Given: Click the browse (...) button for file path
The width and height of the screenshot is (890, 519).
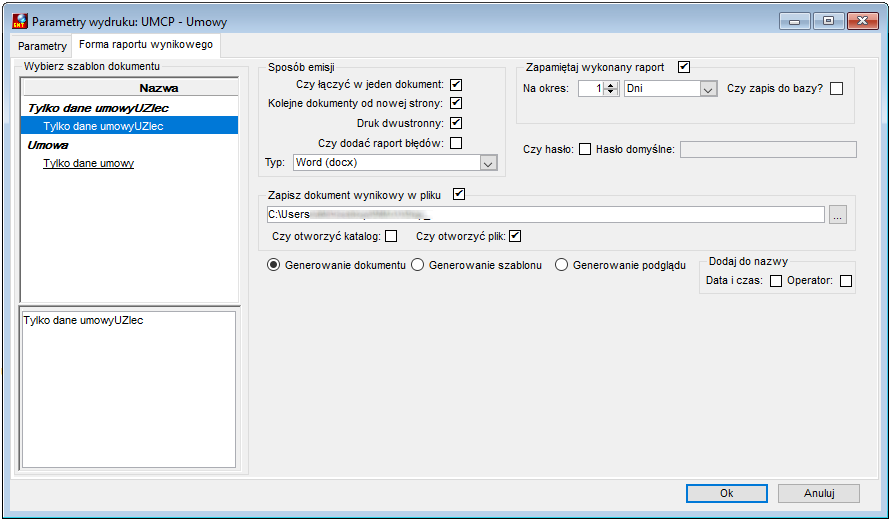Looking at the screenshot, I should coord(838,215).
